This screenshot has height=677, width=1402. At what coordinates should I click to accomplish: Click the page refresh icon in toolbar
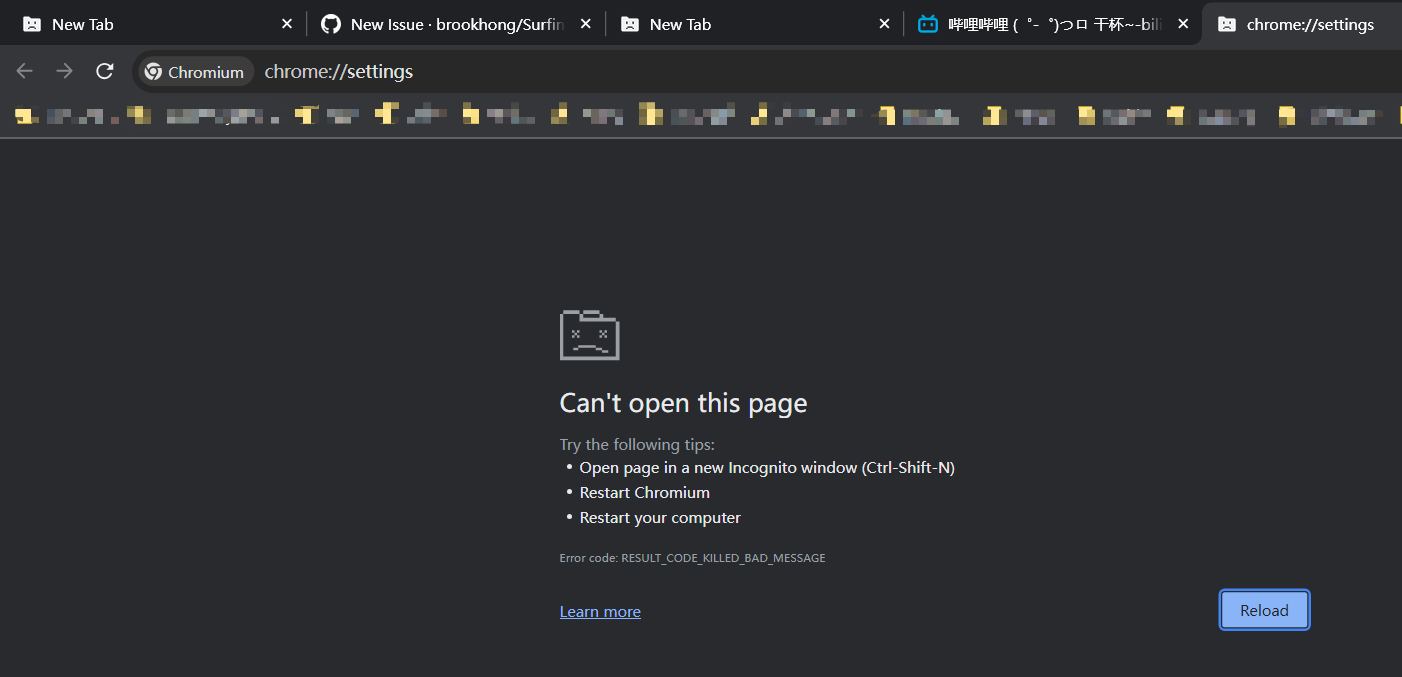pyautogui.click(x=104, y=71)
